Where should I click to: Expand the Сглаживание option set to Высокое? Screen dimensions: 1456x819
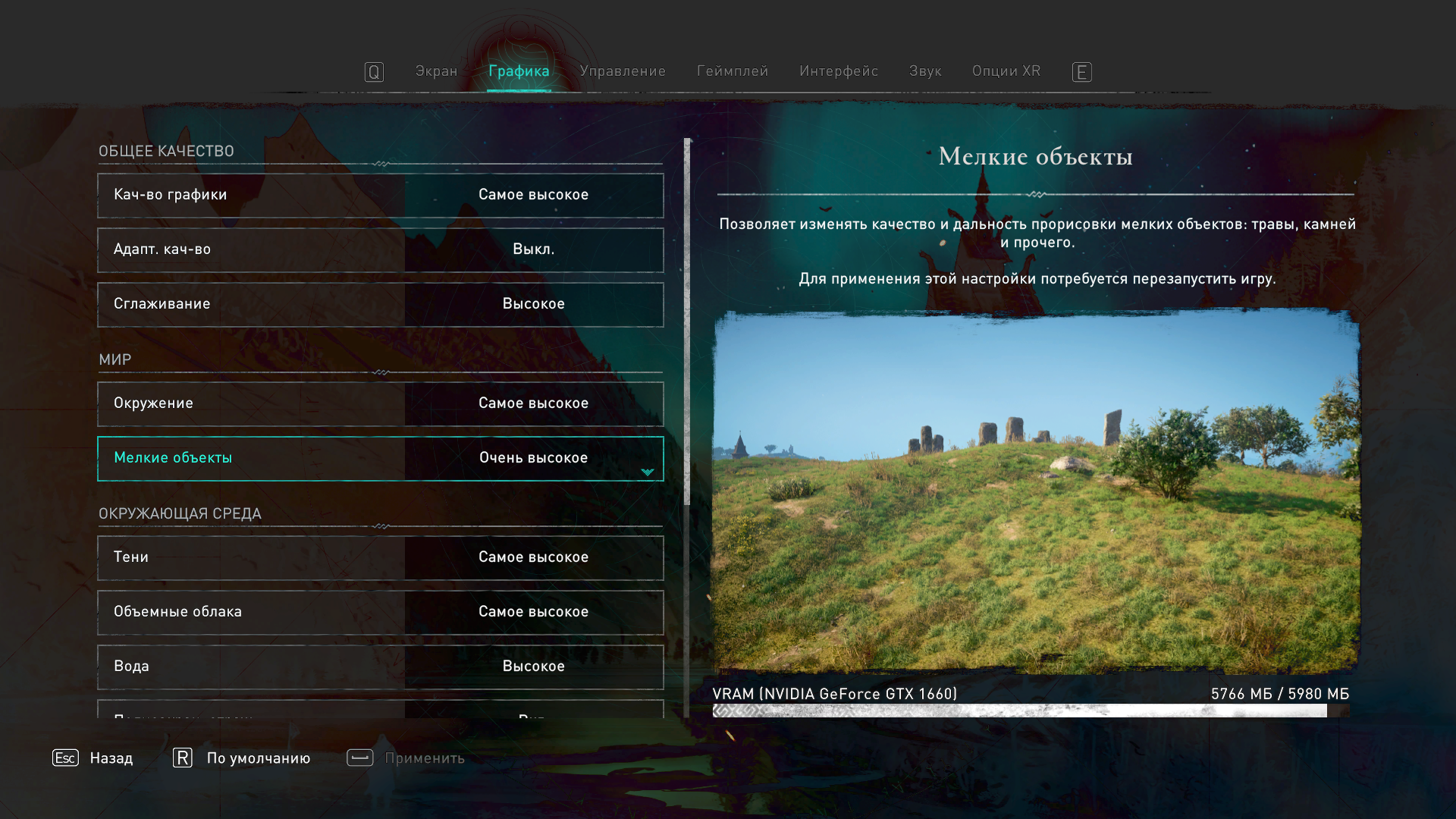point(533,304)
